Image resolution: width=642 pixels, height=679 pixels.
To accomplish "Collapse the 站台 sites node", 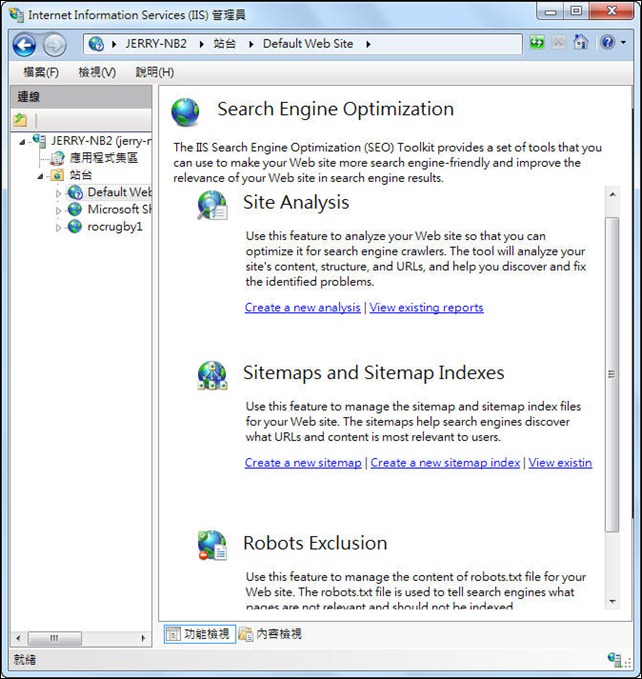I will coord(40,176).
